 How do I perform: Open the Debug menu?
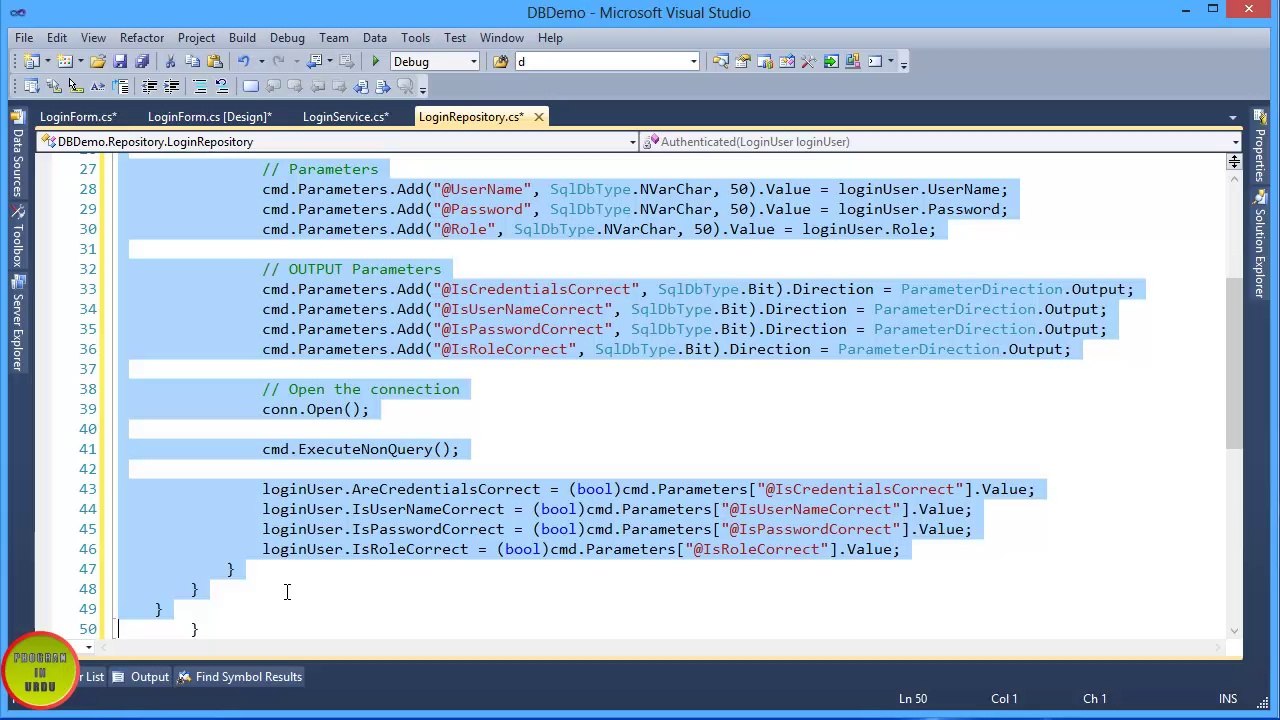[x=287, y=37]
